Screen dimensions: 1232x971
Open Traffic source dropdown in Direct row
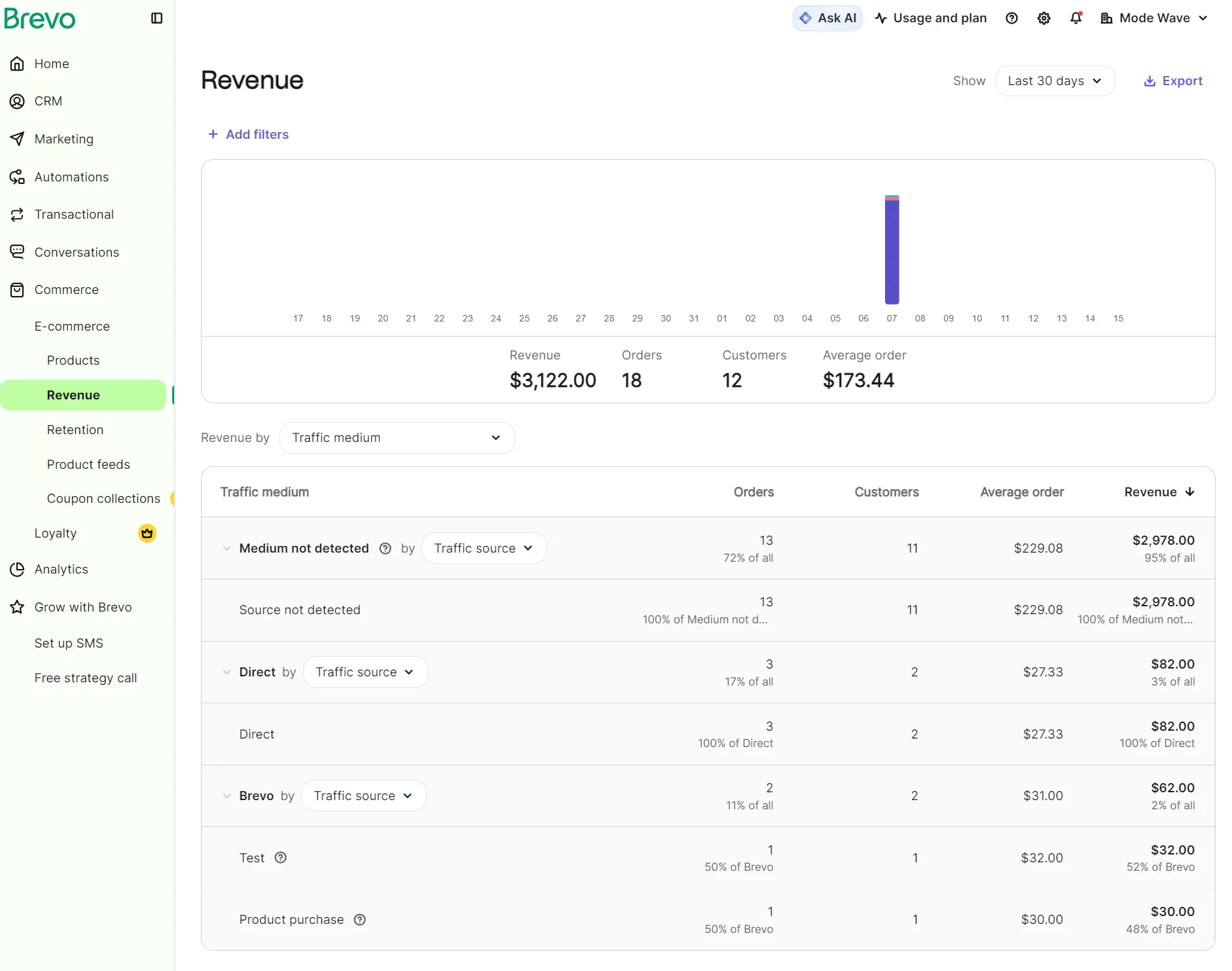(x=365, y=672)
